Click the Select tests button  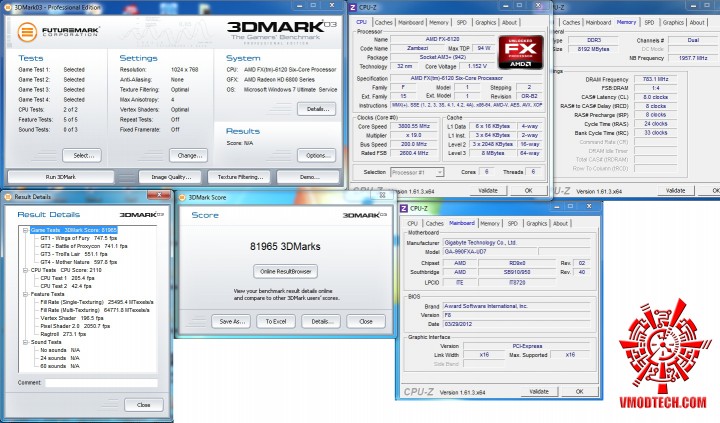coord(82,156)
